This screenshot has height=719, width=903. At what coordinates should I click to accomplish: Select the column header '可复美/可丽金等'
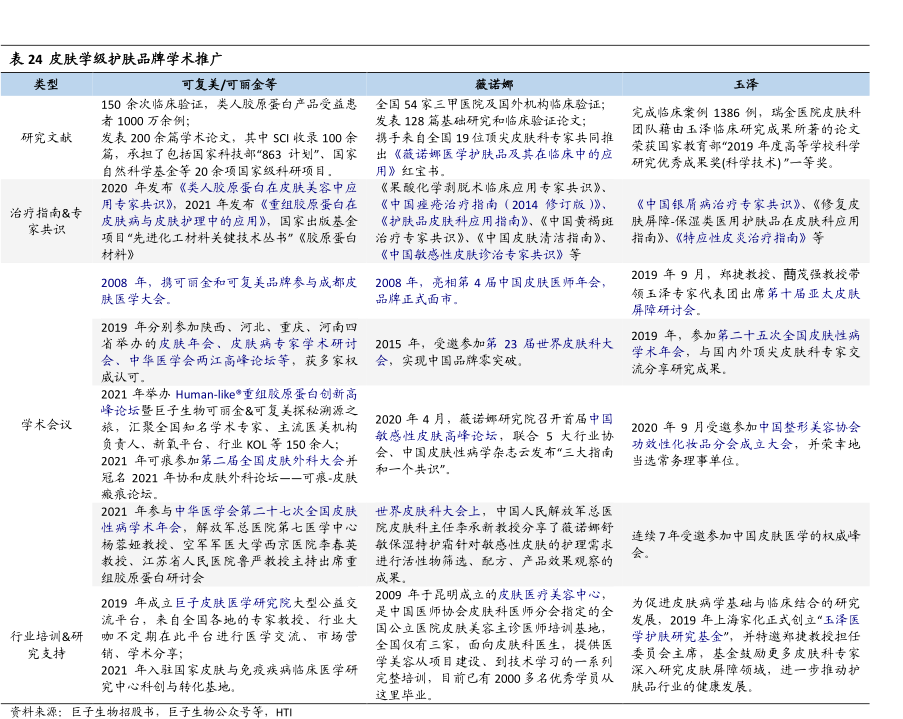point(229,84)
